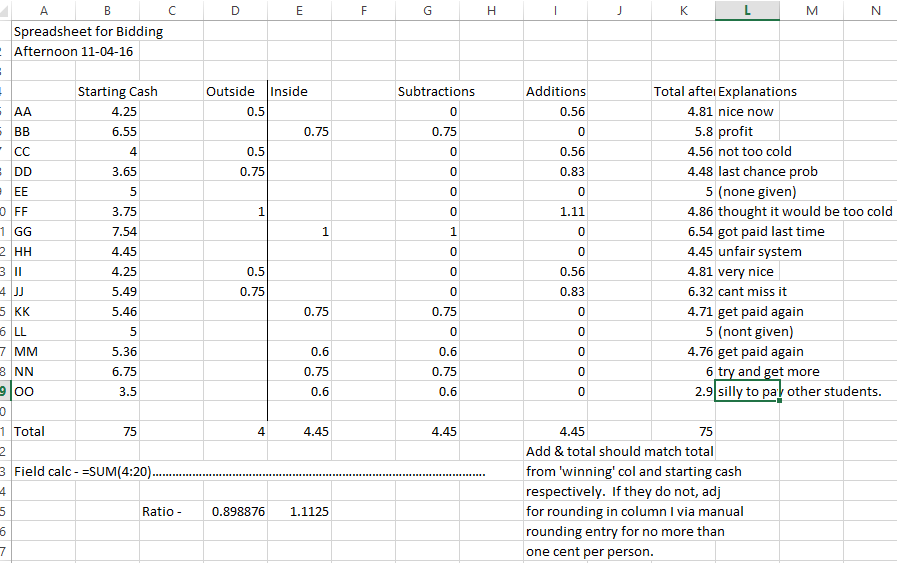This screenshot has width=897, height=563.
Task: Click the 'Total' row label cell
Action: [x=43, y=431]
